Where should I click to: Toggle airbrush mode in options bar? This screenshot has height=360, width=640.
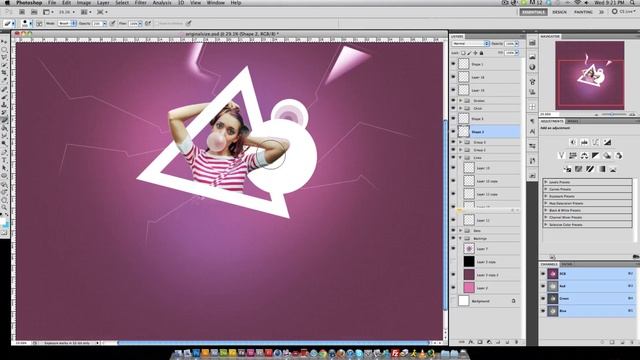[148, 23]
